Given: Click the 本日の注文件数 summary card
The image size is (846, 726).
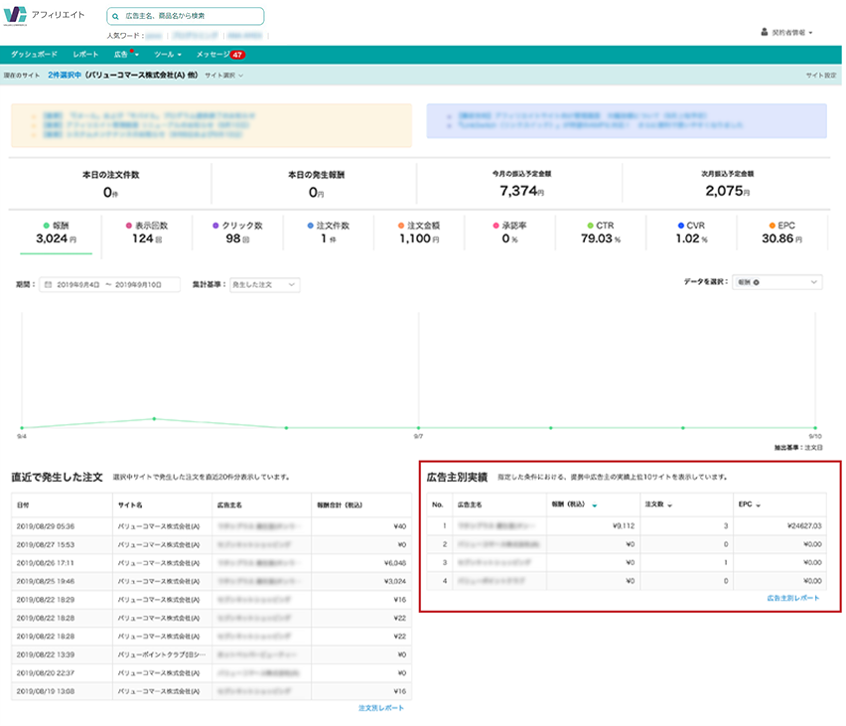Looking at the screenshot, I should coord(111,184).
